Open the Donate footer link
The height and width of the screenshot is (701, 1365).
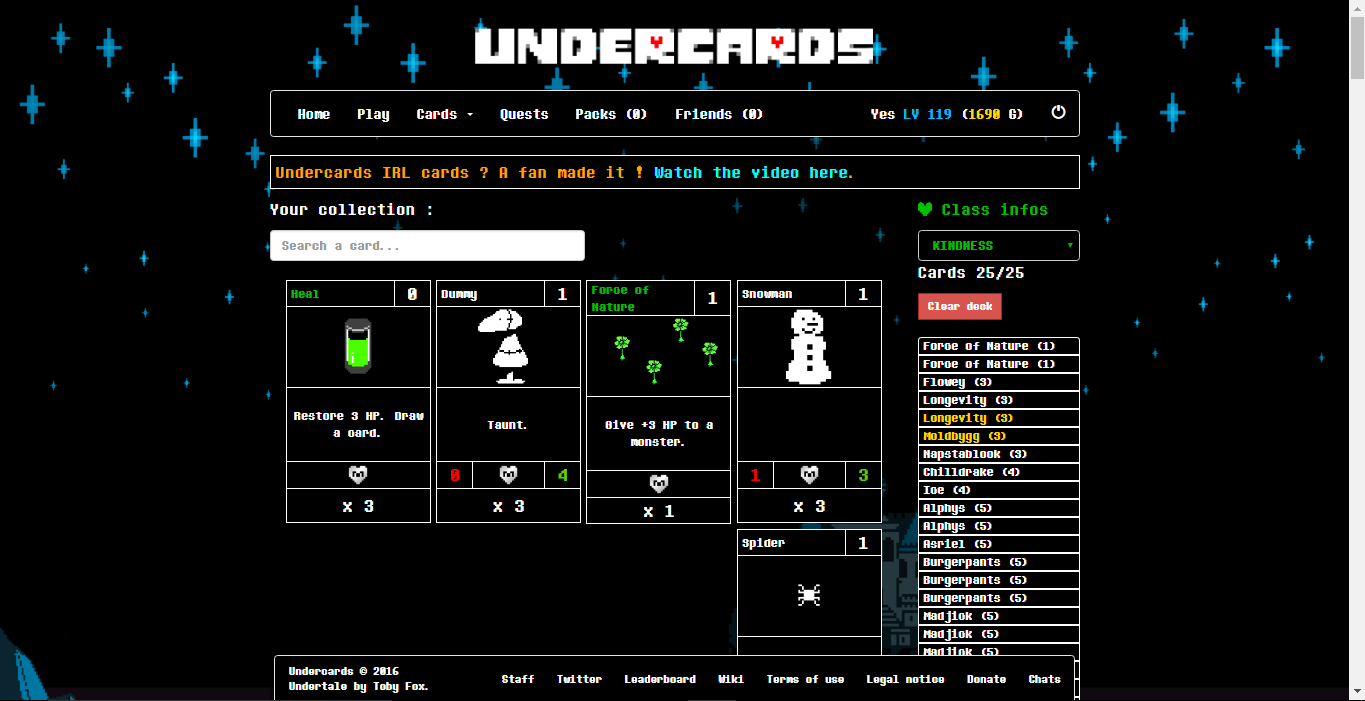click(x=986, y=679)
